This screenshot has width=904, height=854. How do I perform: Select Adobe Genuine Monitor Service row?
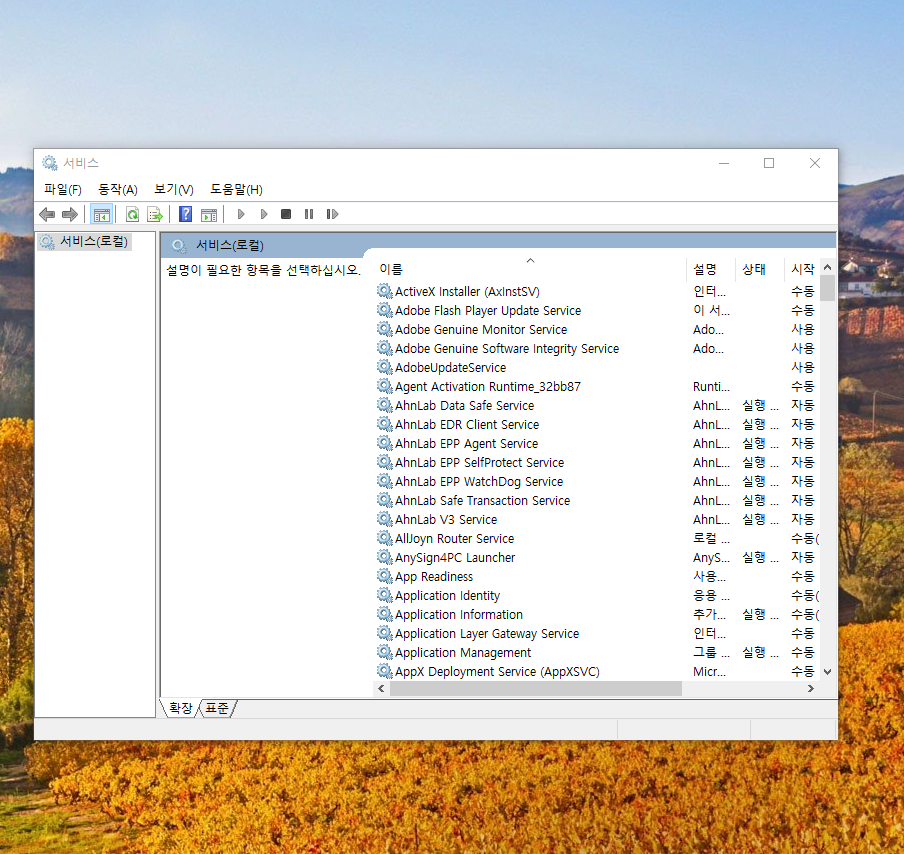point(597,329)
